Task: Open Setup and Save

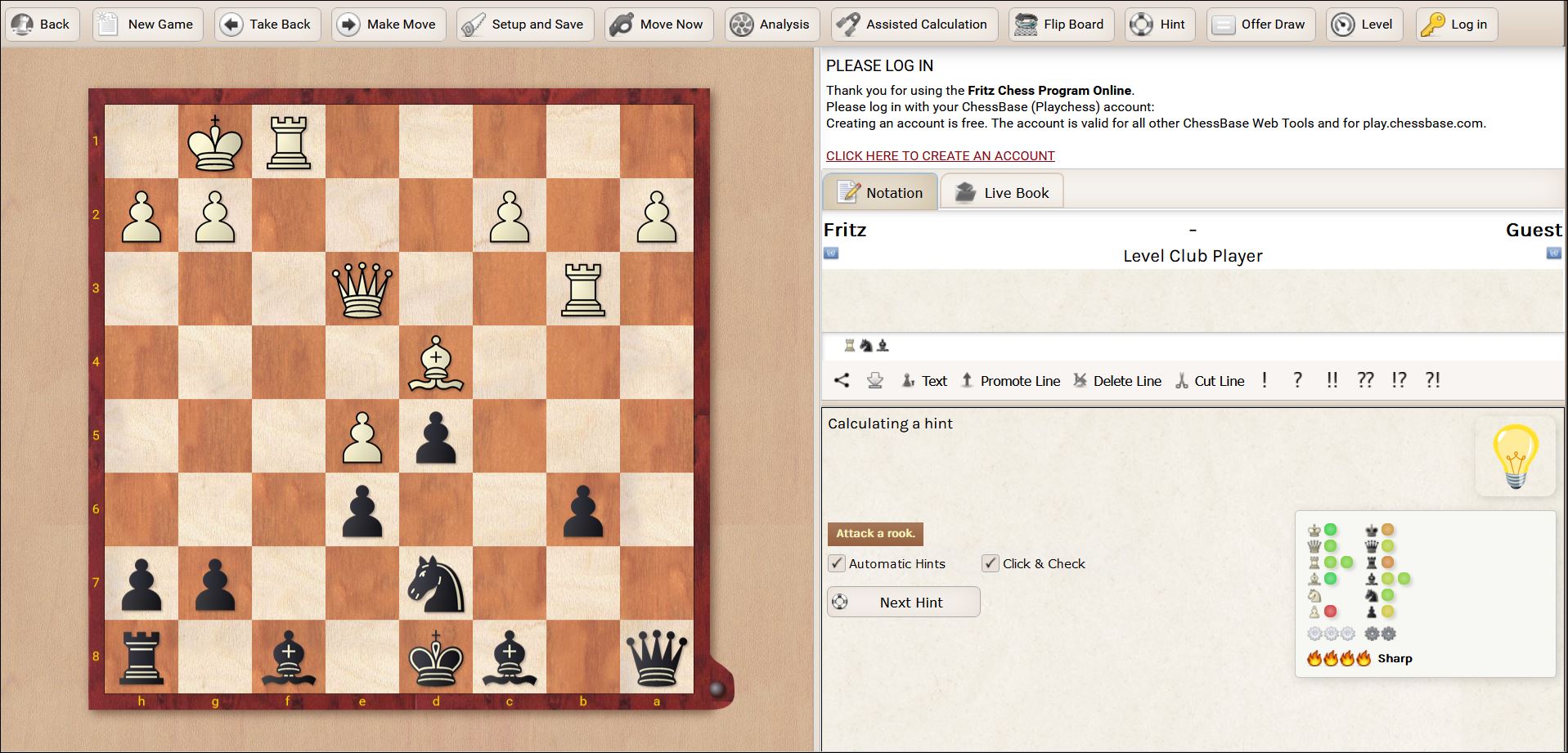Action: coord(524,24)
